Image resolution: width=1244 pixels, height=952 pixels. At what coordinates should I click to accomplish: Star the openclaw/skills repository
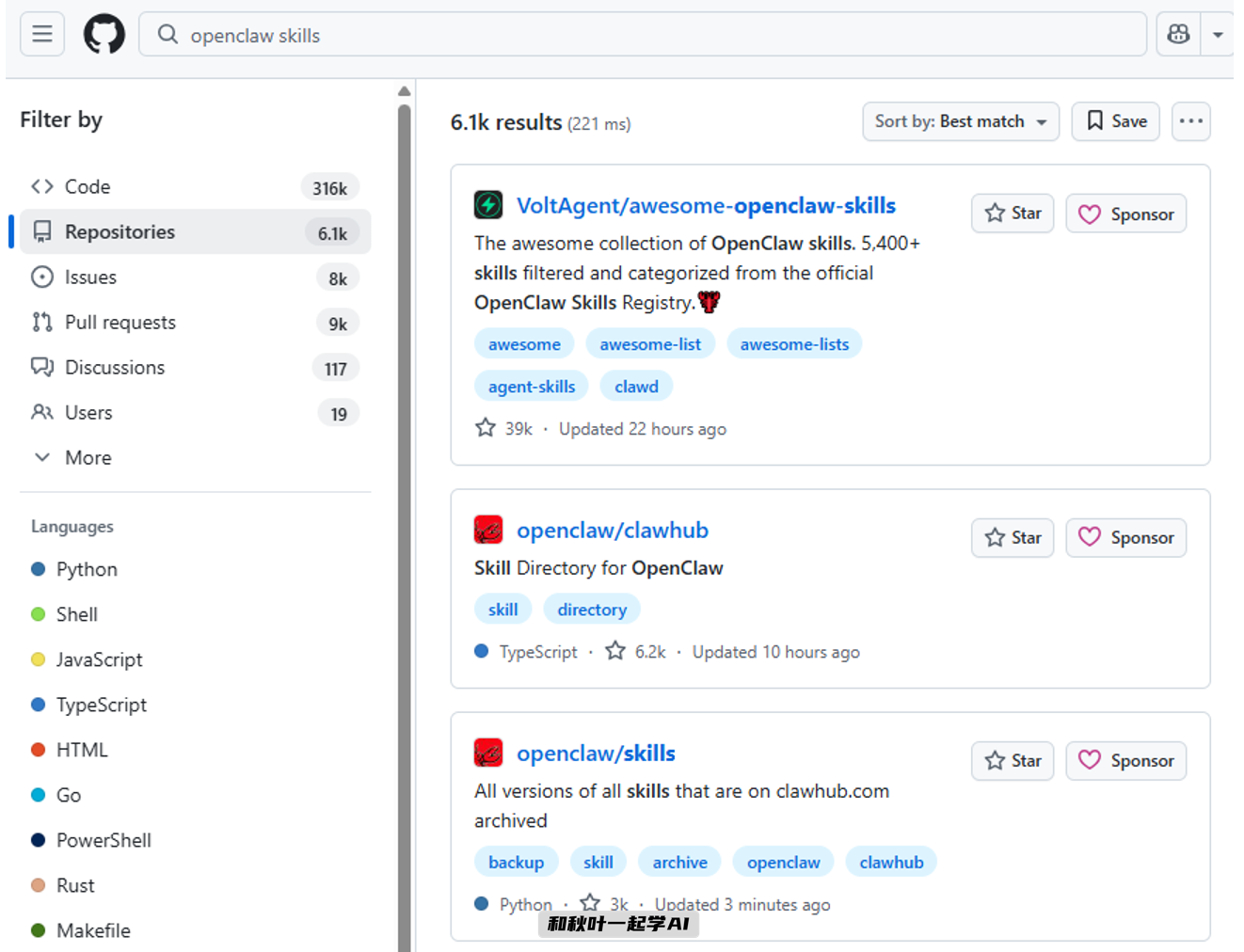click(1013, 761)
